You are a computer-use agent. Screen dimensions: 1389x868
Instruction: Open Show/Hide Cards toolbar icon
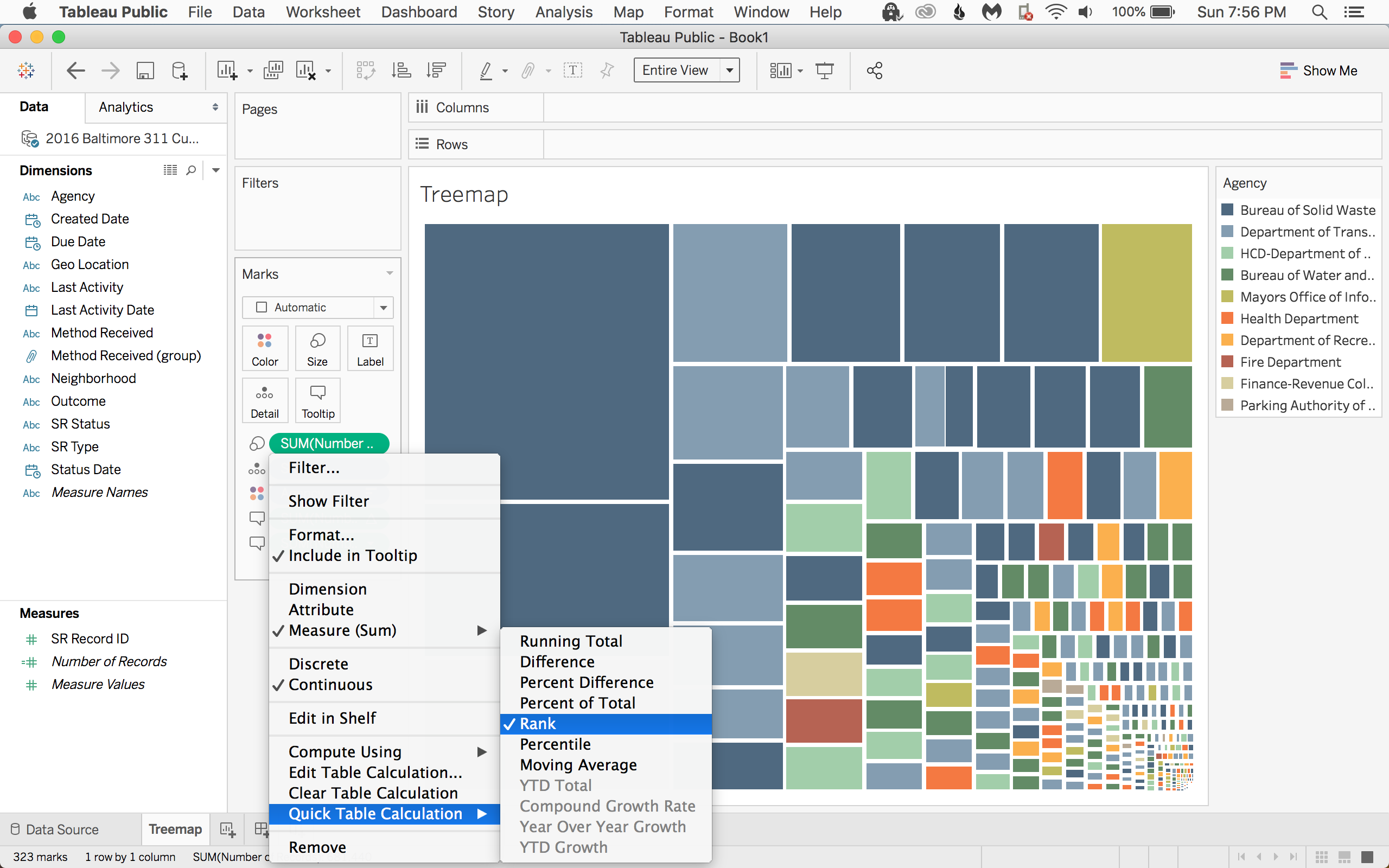point(781,71)
